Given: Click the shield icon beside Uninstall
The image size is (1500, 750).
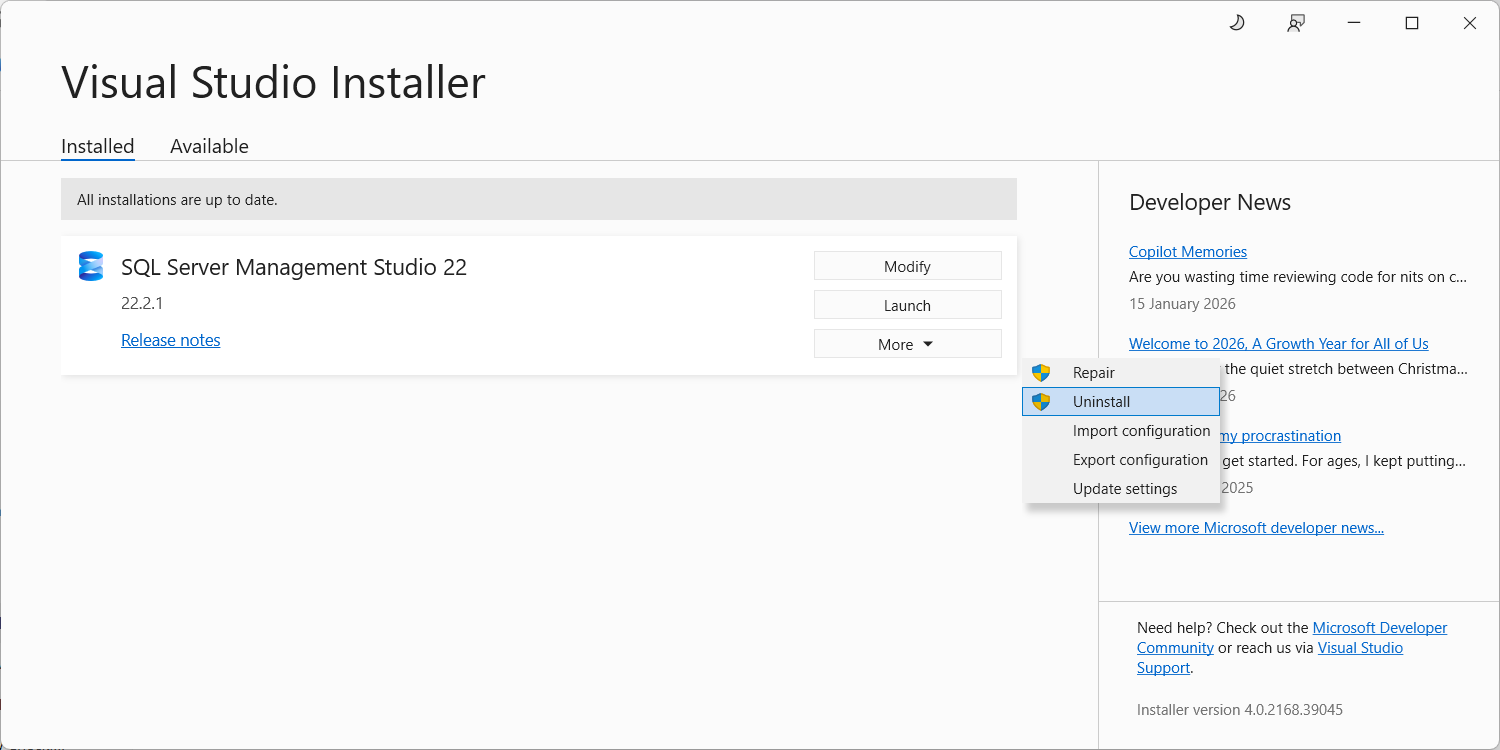Looking at the screenshot, I should coord(1041,402).
